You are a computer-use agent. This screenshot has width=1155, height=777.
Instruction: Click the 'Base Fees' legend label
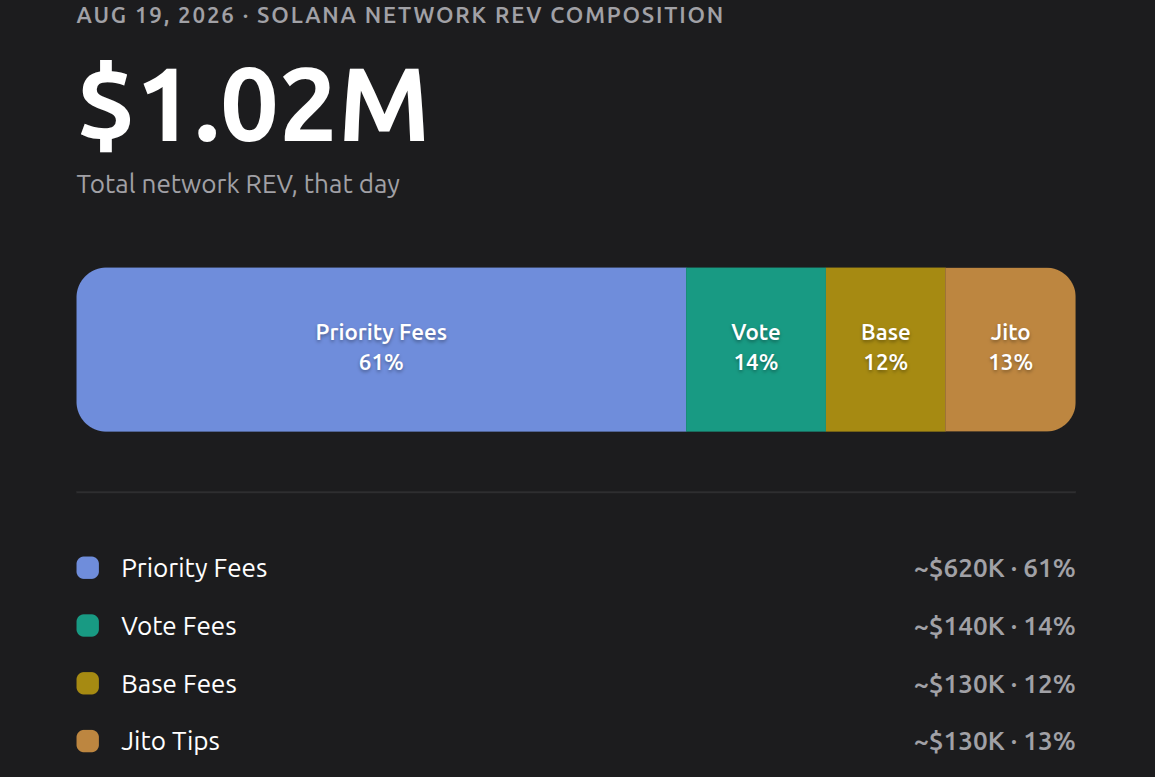click(179, 684)
